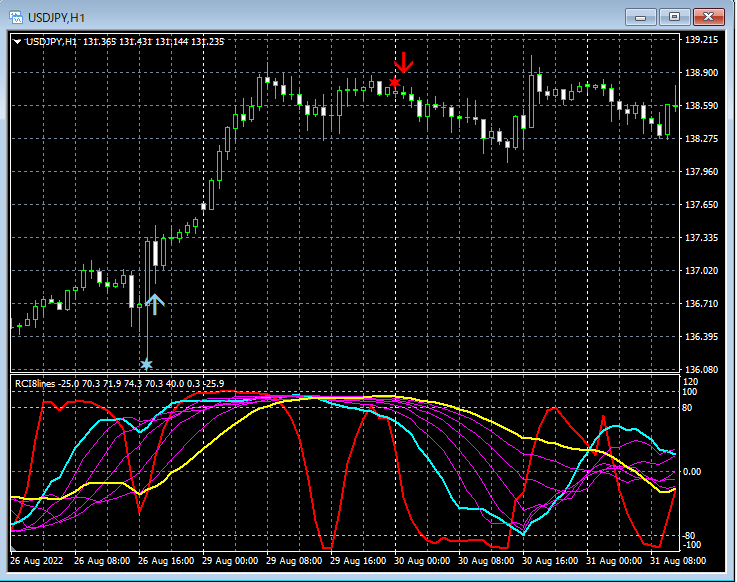The image size is (737, 582).
Task: Click price level 137.650 on scale
Action: [x=701, y=204]
